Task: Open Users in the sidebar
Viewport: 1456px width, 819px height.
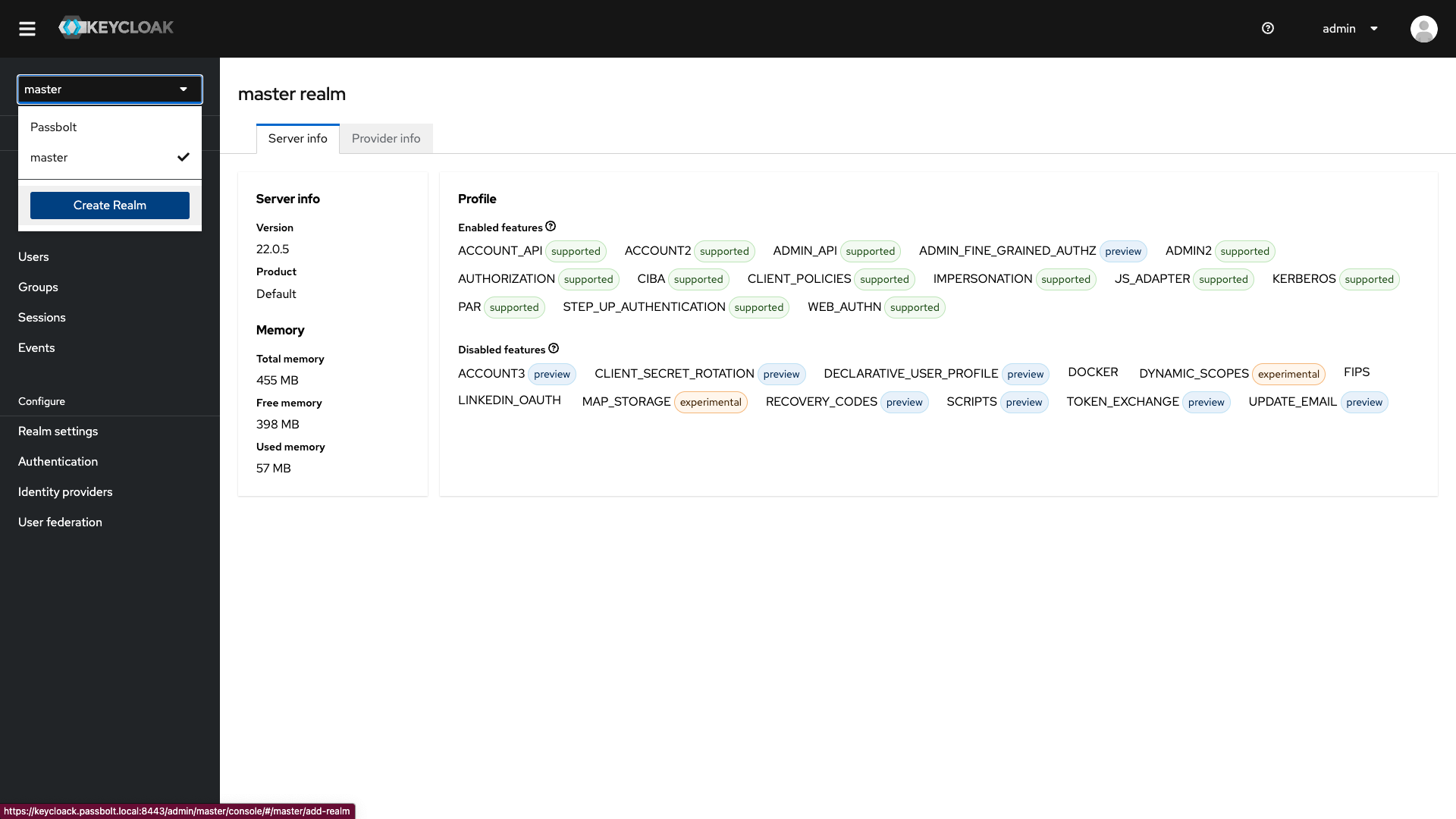Action: pos(33,256)
